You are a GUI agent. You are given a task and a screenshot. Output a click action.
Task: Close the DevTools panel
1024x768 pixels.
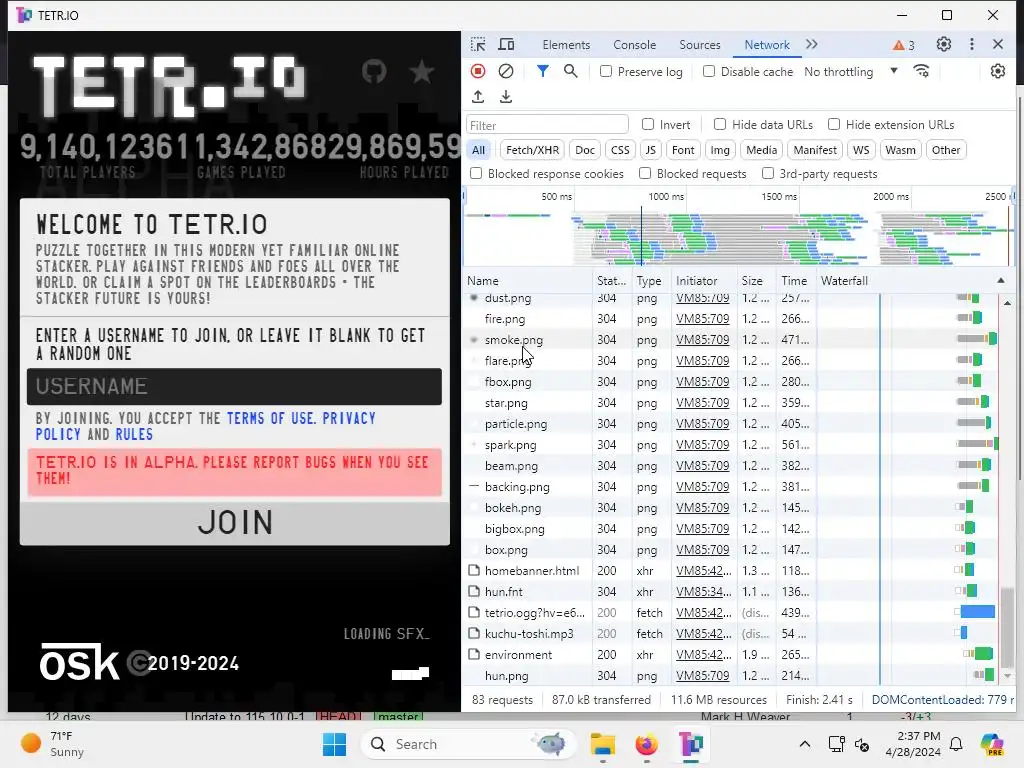click(x=997, y=44)
